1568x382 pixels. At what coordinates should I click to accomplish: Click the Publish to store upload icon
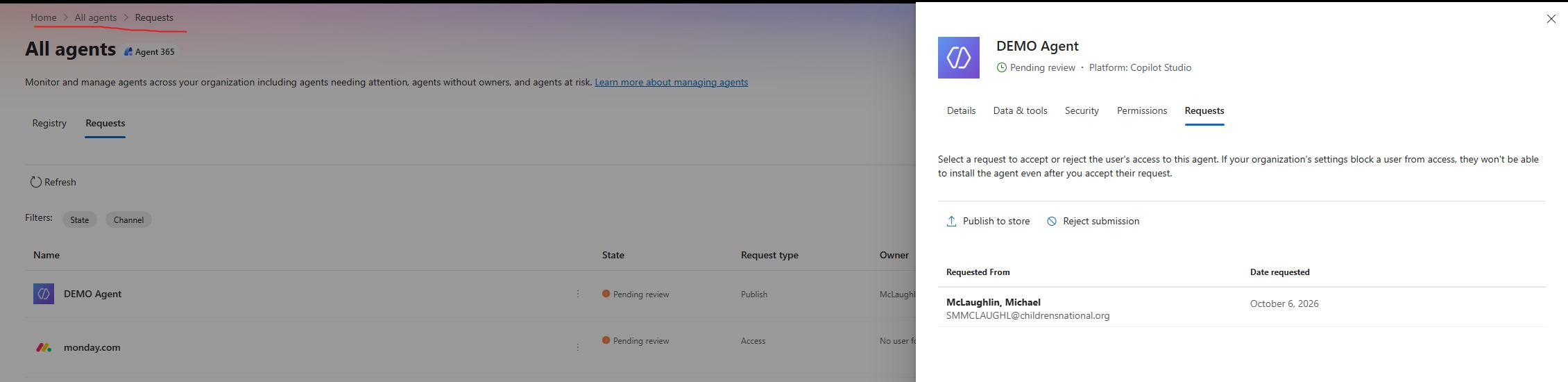click(x=952, y=221)
